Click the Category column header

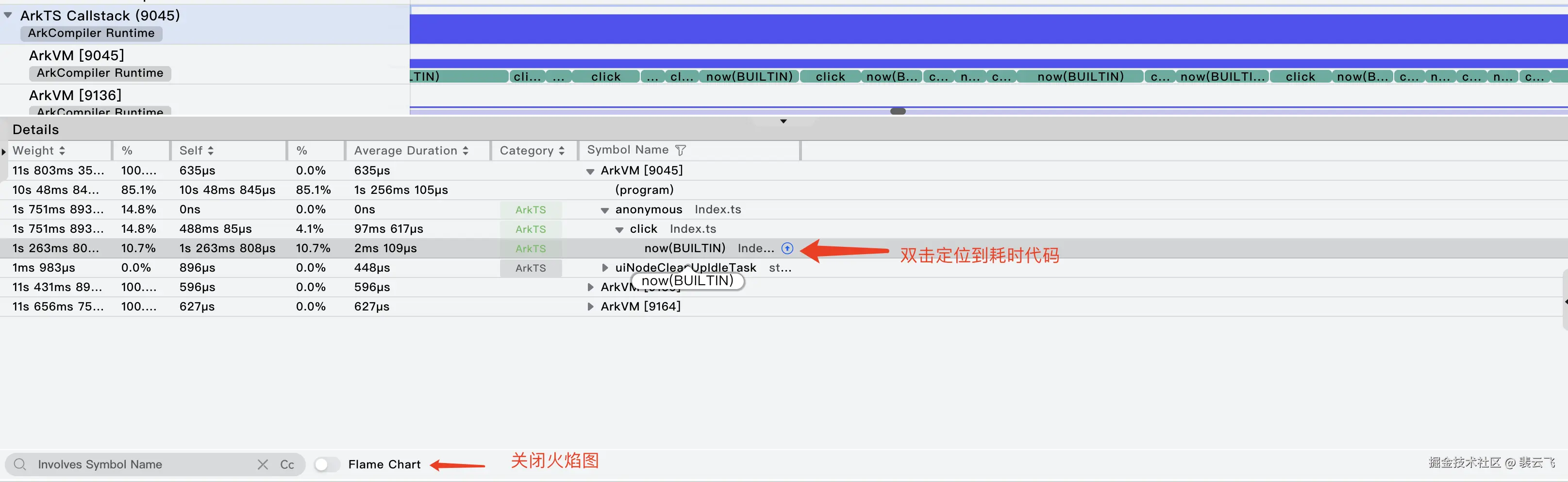tap(534, 151)
